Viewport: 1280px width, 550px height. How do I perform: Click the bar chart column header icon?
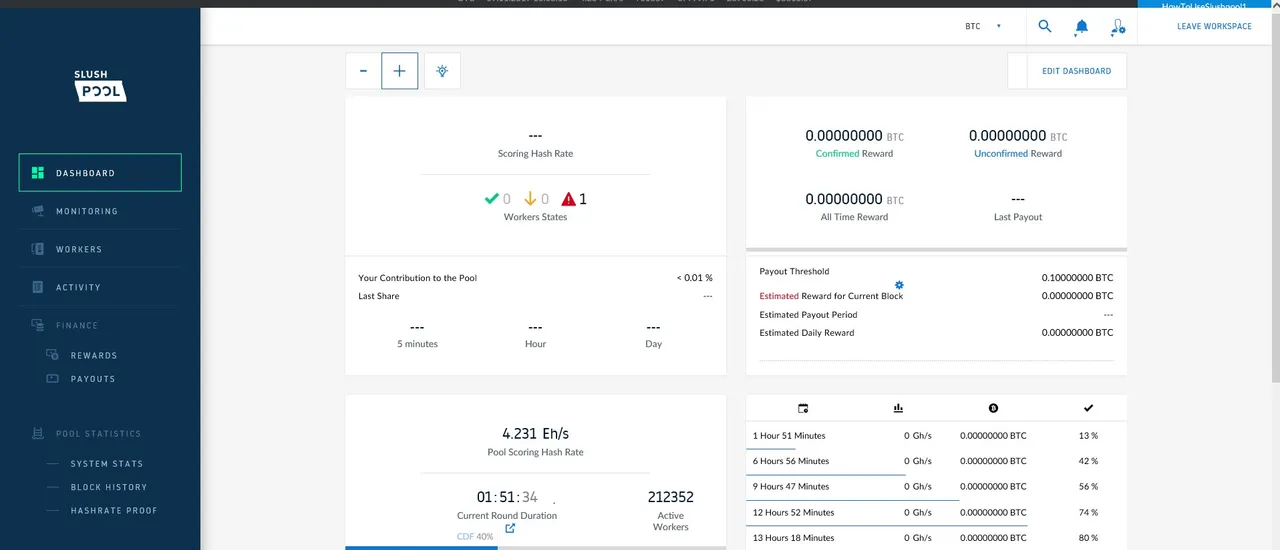pyautogui.click(x=898, y=408)
